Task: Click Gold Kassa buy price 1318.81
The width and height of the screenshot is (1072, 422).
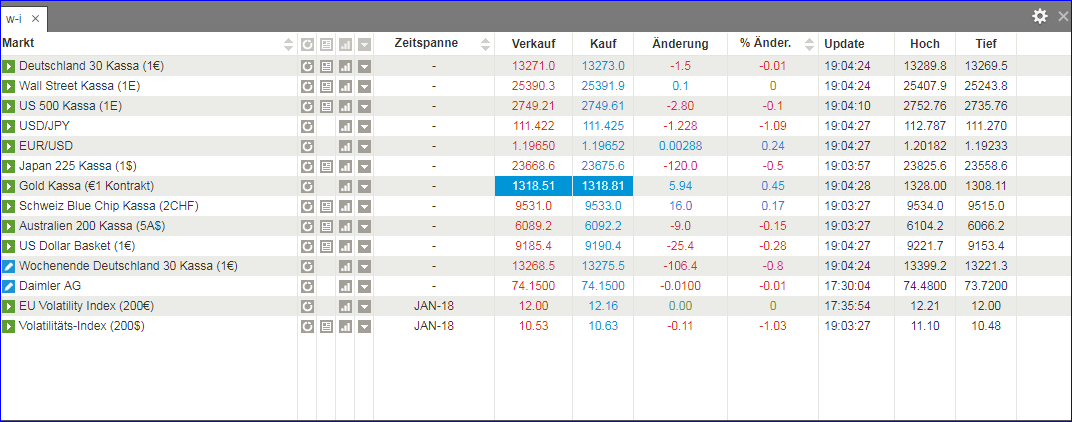Action: 602,186
